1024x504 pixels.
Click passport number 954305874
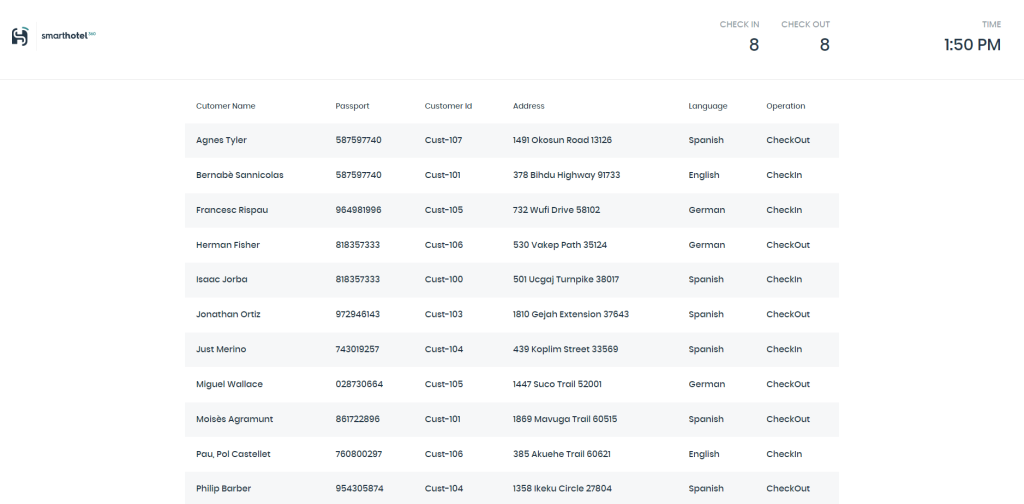359,488
